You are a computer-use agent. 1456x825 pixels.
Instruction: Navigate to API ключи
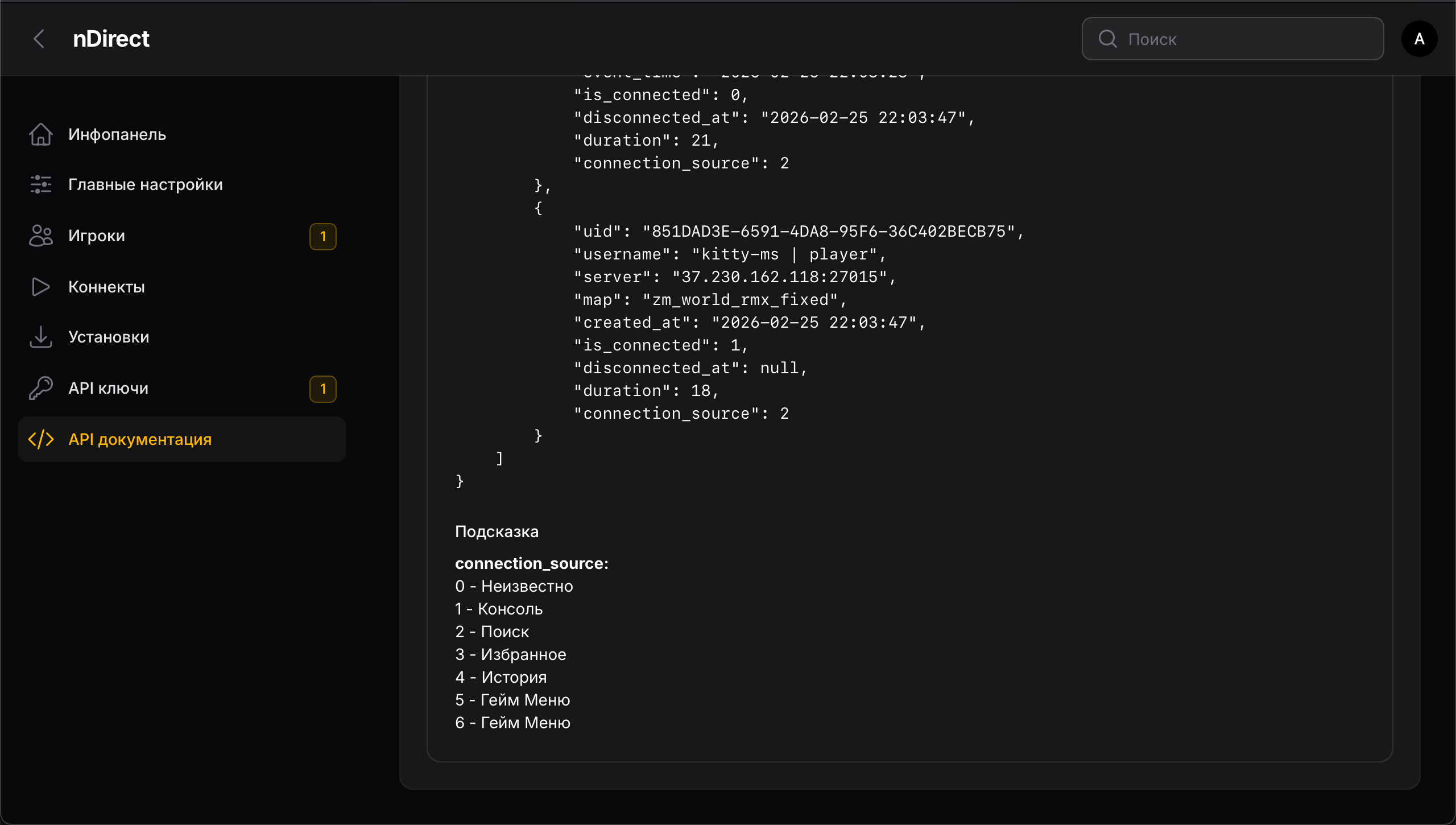point(109,388)
